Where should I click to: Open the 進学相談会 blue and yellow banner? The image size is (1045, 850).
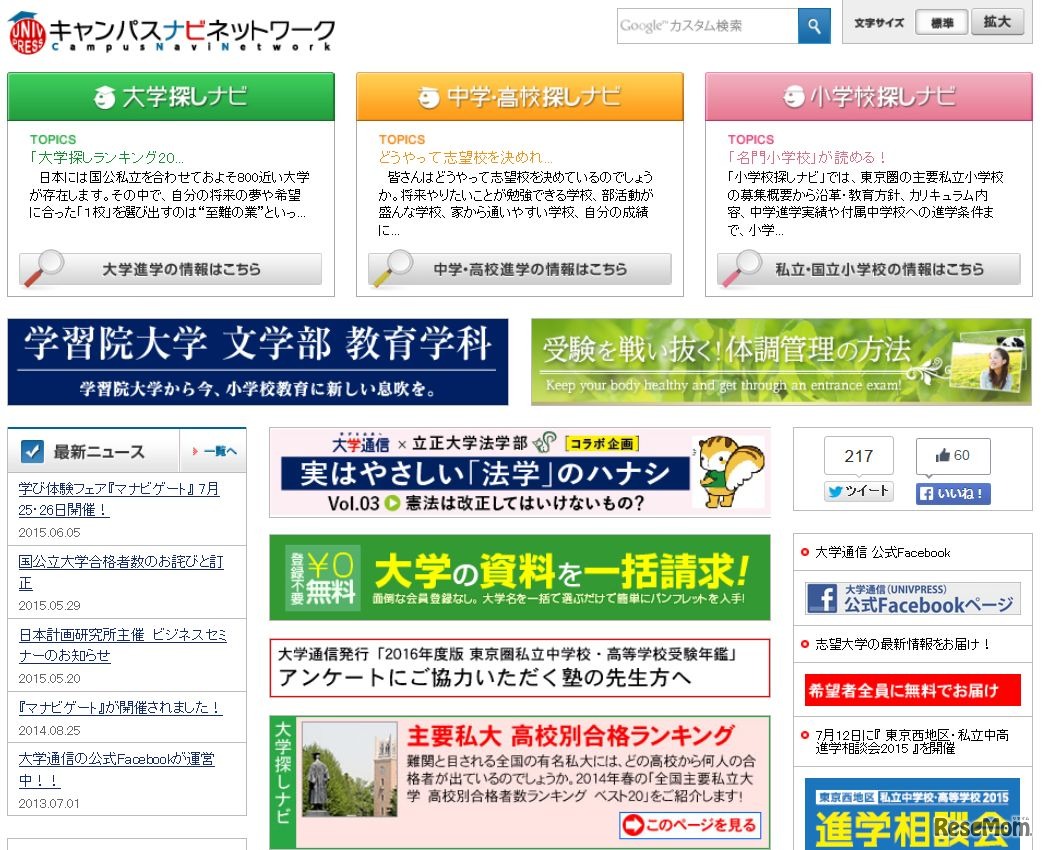913,814
